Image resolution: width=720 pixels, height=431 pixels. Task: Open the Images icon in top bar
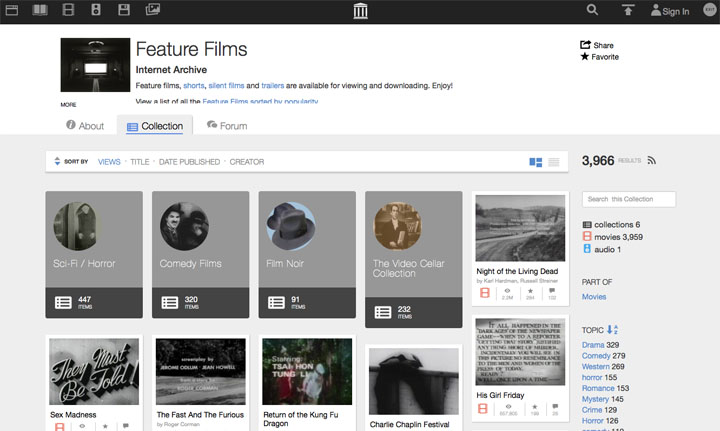pyautogui.click(x=152, y=11)
